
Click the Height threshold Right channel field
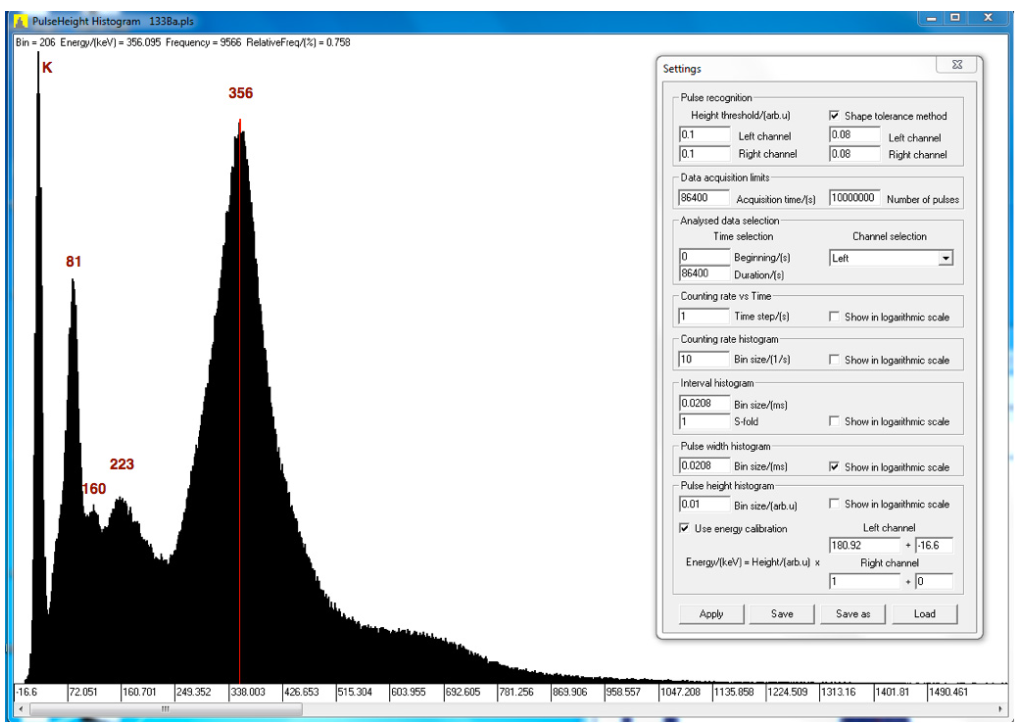click(705, 154)
